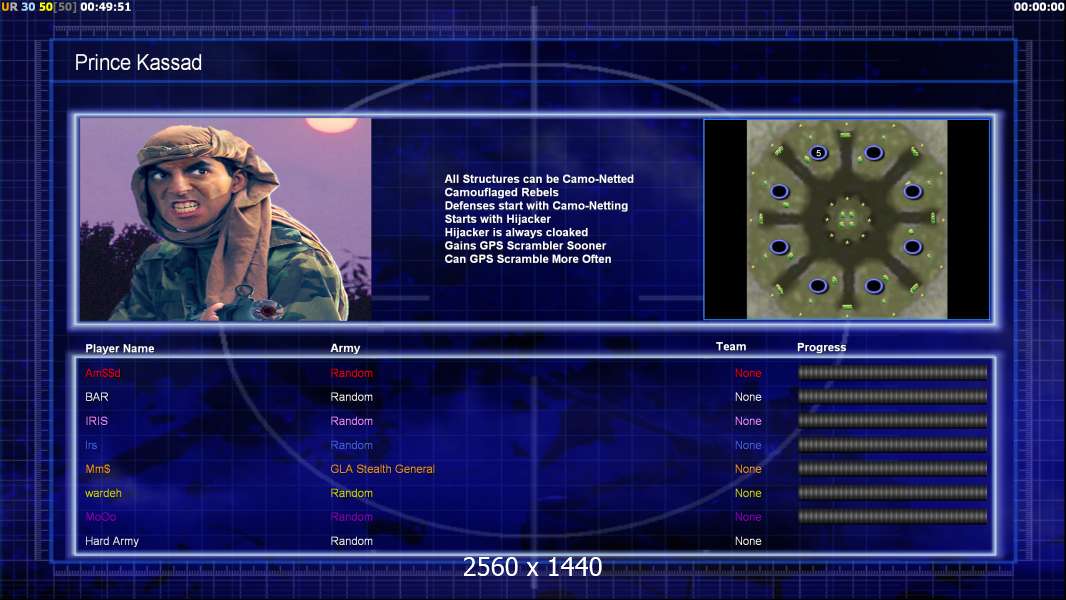This screenshot has height=600, width=1066.
Task: Click Hard Army's Random army entry
Action: click(x=351, y=541)
